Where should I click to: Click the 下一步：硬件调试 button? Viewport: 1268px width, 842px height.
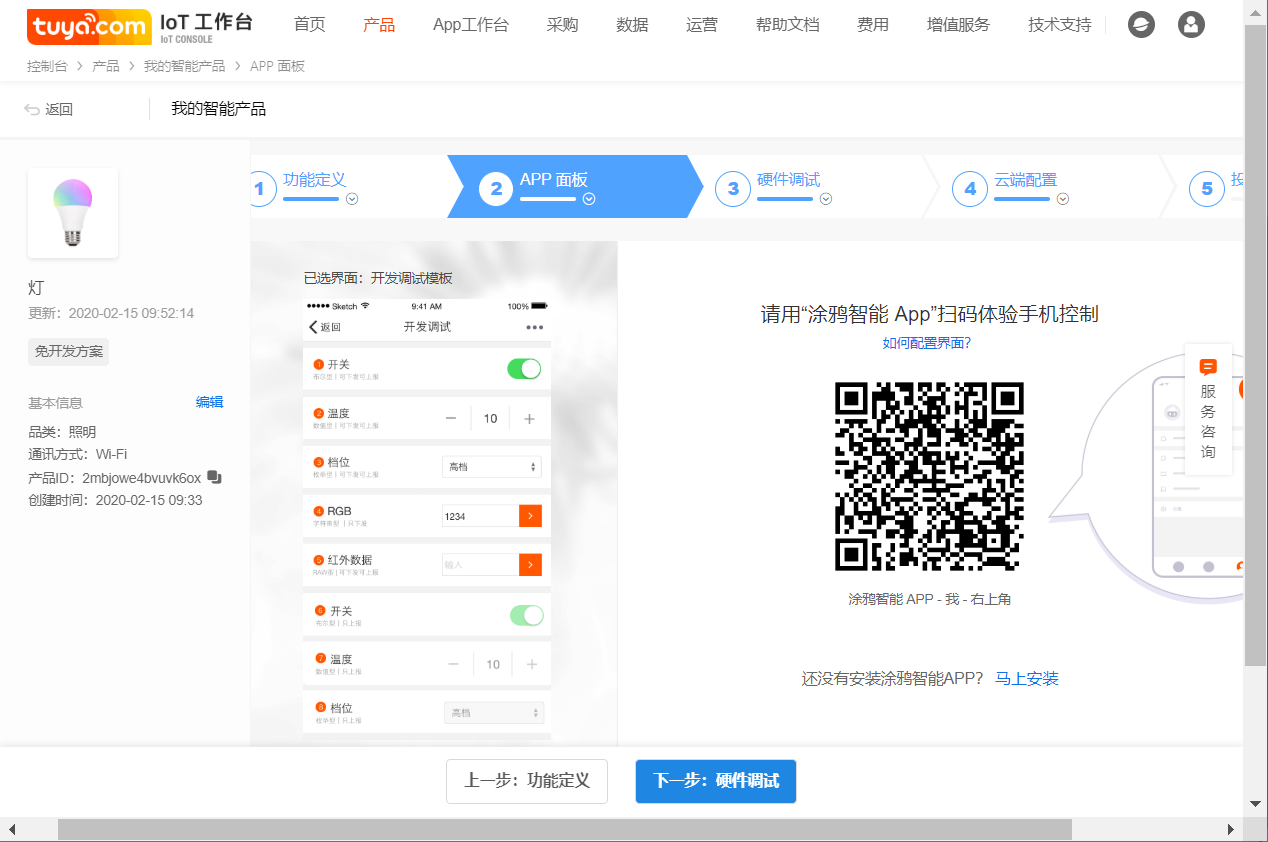[x=716, y=781]
